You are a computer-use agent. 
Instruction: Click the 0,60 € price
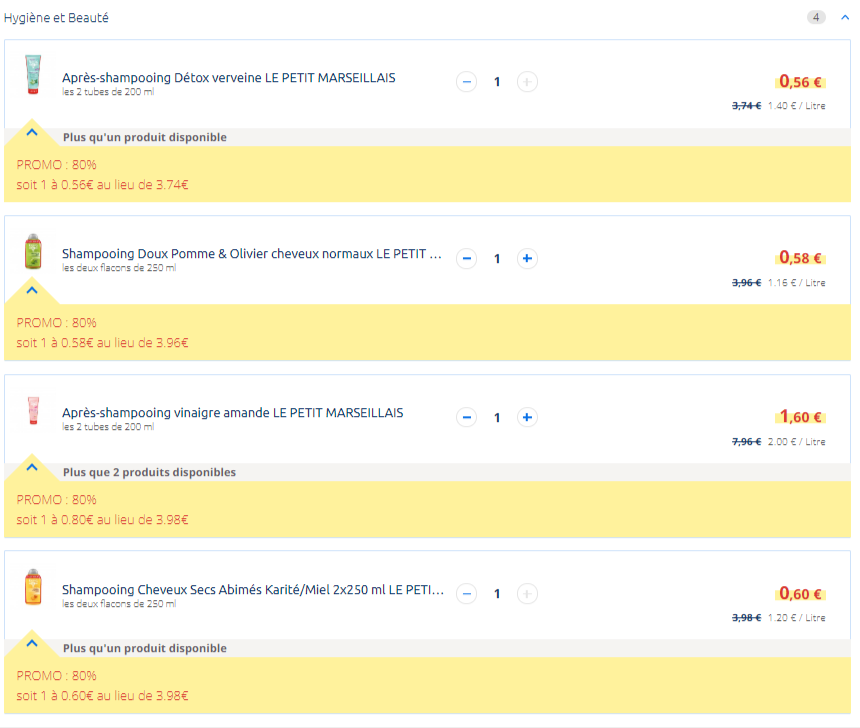click(x=800, y=594)
